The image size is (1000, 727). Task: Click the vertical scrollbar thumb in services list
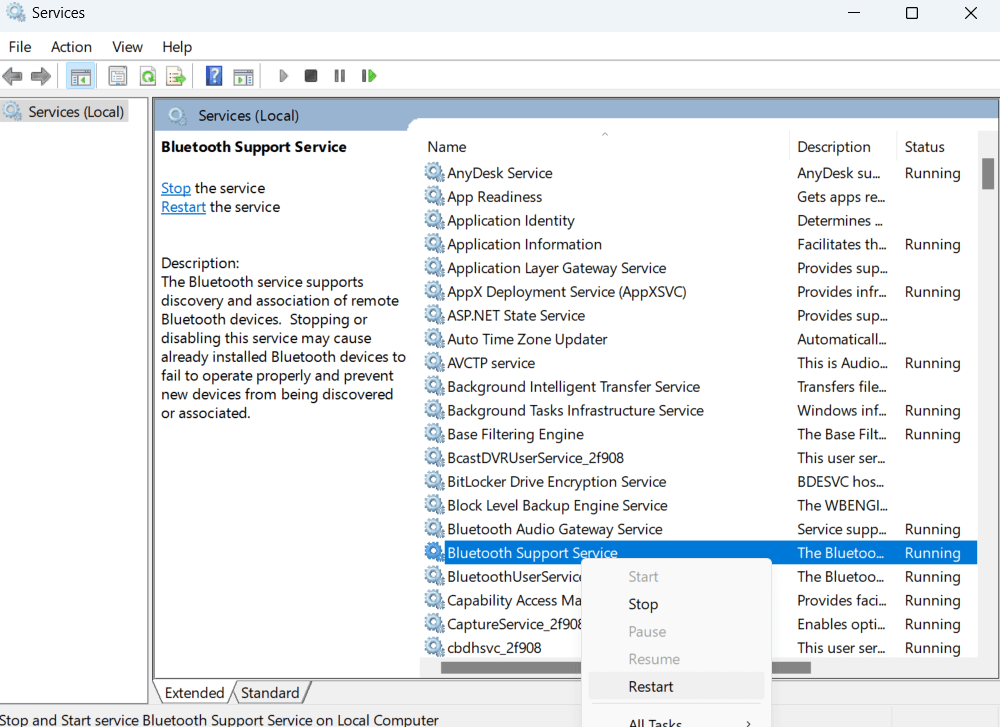tap(988, 174)
